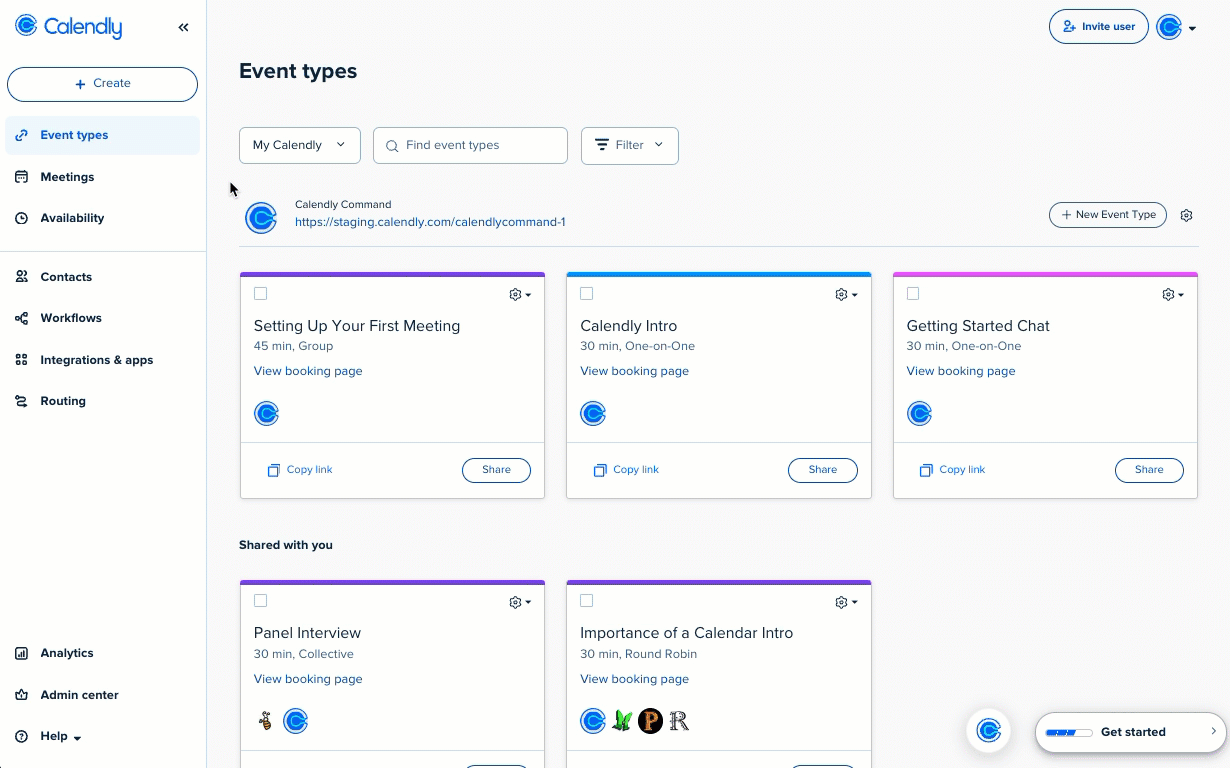The width and height of the screenshot is (1230, 768).
Task: Click the search magnifier icon in Find event types
Action: [392, 146]
